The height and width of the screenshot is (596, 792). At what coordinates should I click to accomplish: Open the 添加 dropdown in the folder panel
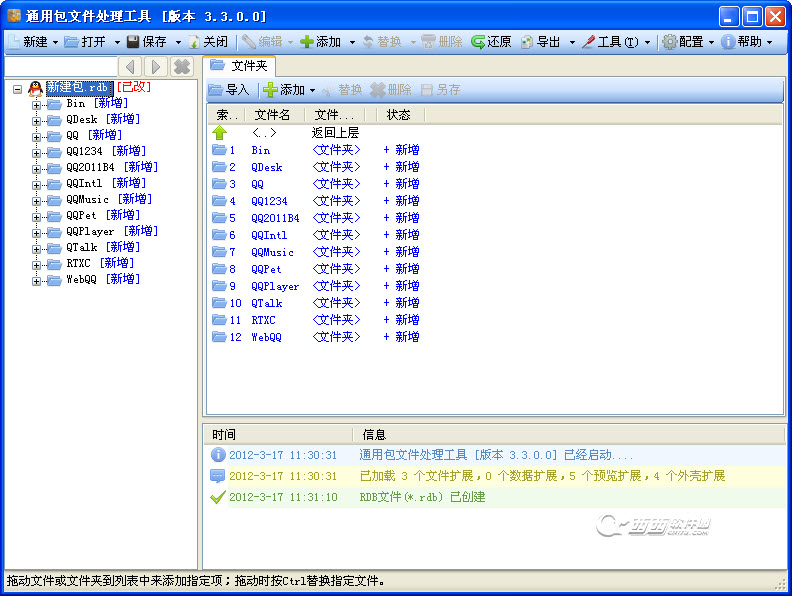coord(312,90)
